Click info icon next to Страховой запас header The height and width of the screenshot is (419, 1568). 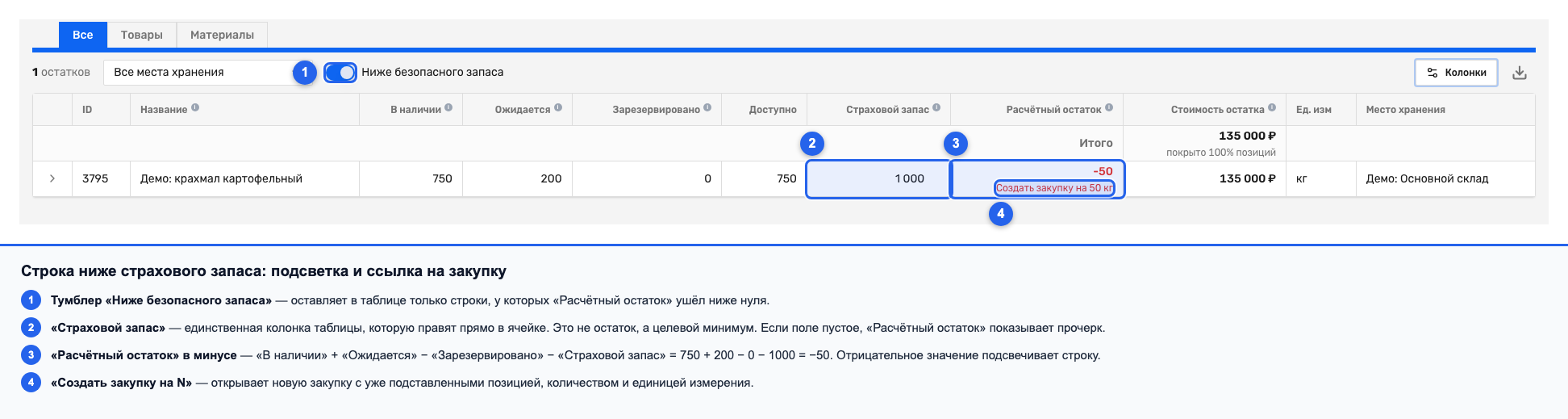[x=936, y=107]
